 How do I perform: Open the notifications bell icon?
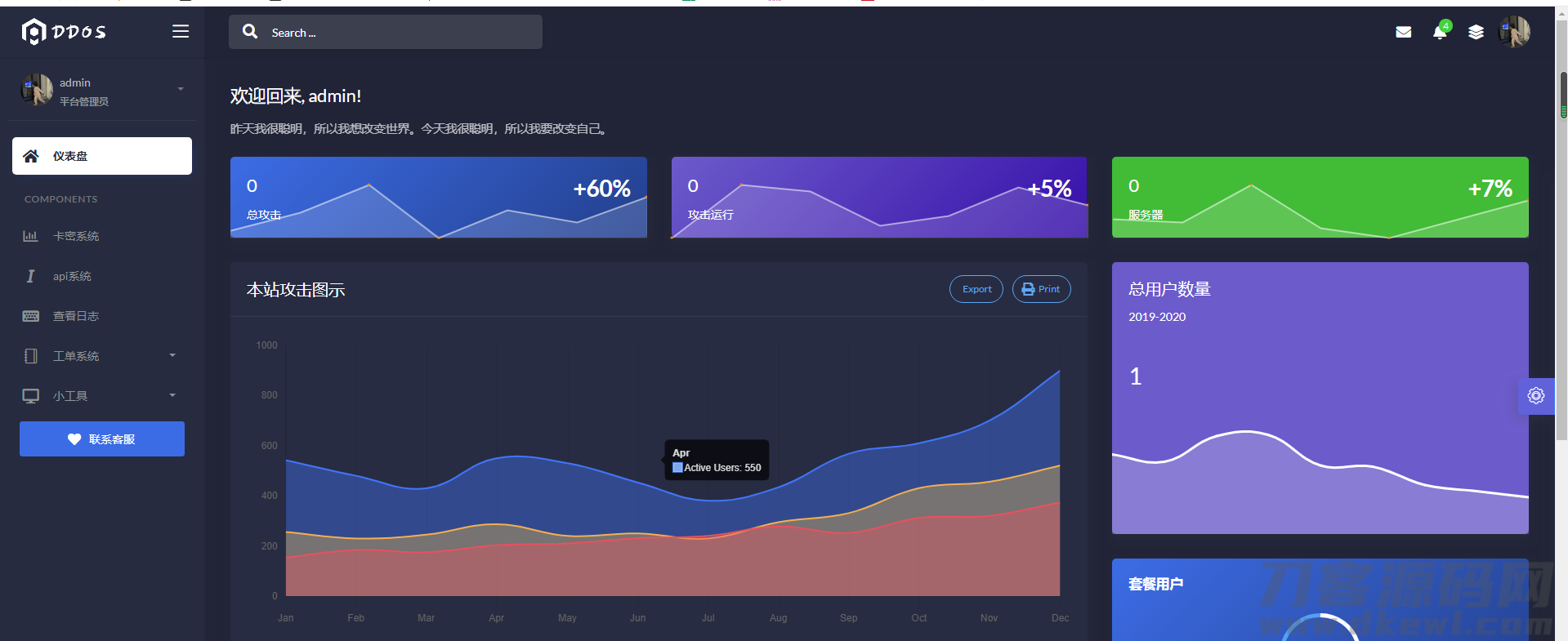[1440, 32]
